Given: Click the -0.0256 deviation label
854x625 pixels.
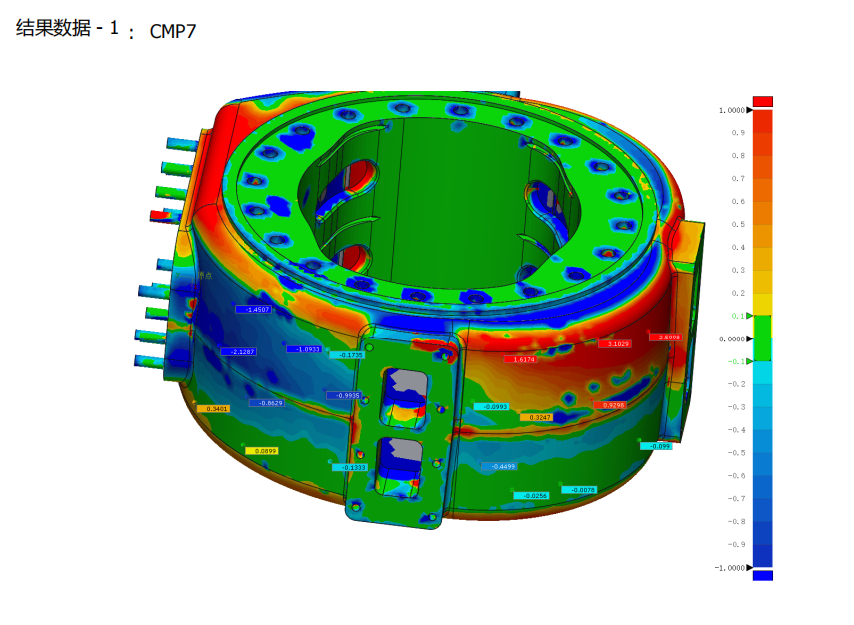Looking at the screenshot, I should [532, 496].
